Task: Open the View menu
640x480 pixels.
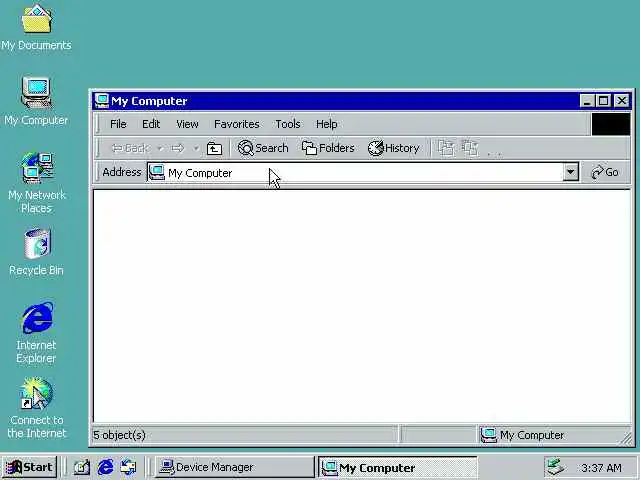Action: 187,124
